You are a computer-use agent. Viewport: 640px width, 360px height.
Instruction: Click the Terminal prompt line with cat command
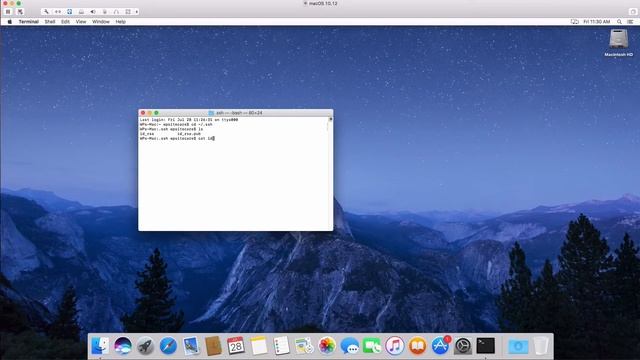coord(177,138)
